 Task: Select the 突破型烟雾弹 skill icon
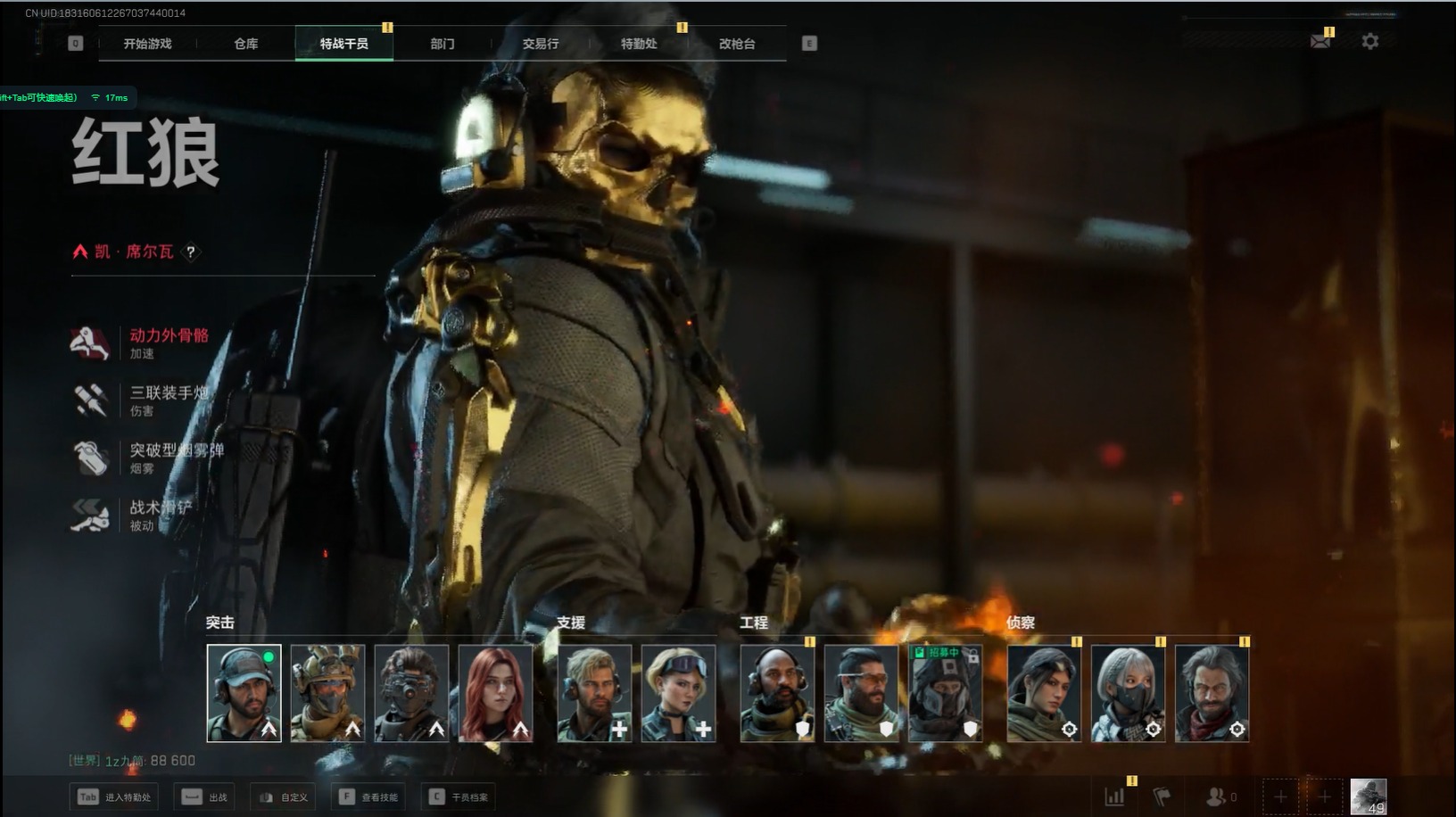pyautogui.click(x=90, y=458)
